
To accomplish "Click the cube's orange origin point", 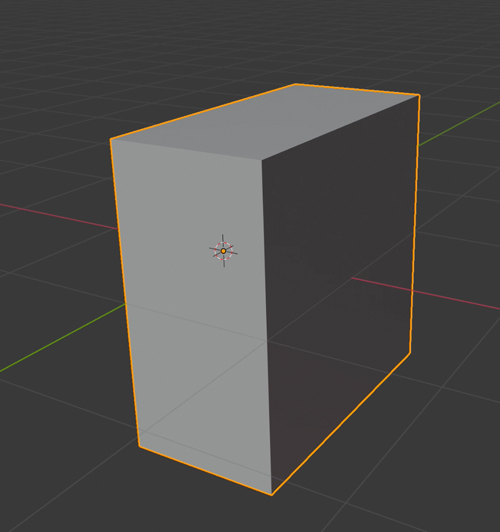I will [x=223, y=251].
